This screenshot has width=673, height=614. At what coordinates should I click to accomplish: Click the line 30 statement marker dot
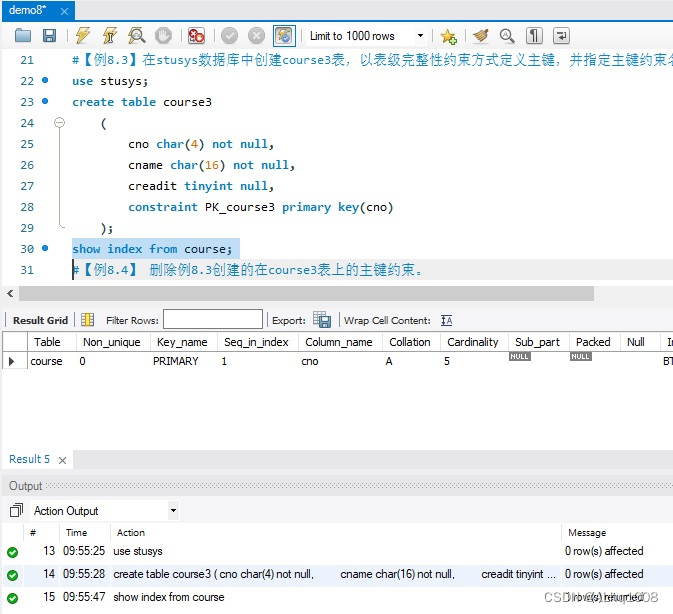(x=45, y=248)
